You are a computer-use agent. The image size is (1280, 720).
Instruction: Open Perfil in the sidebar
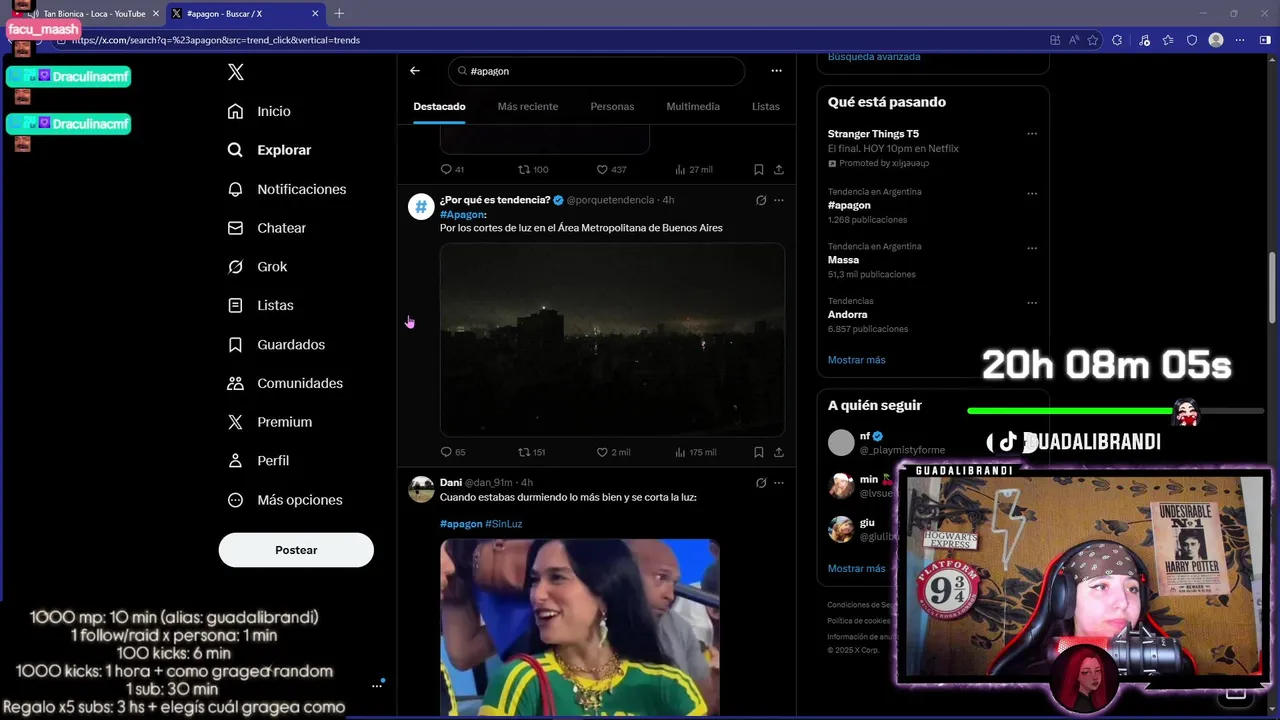(258, 461)
